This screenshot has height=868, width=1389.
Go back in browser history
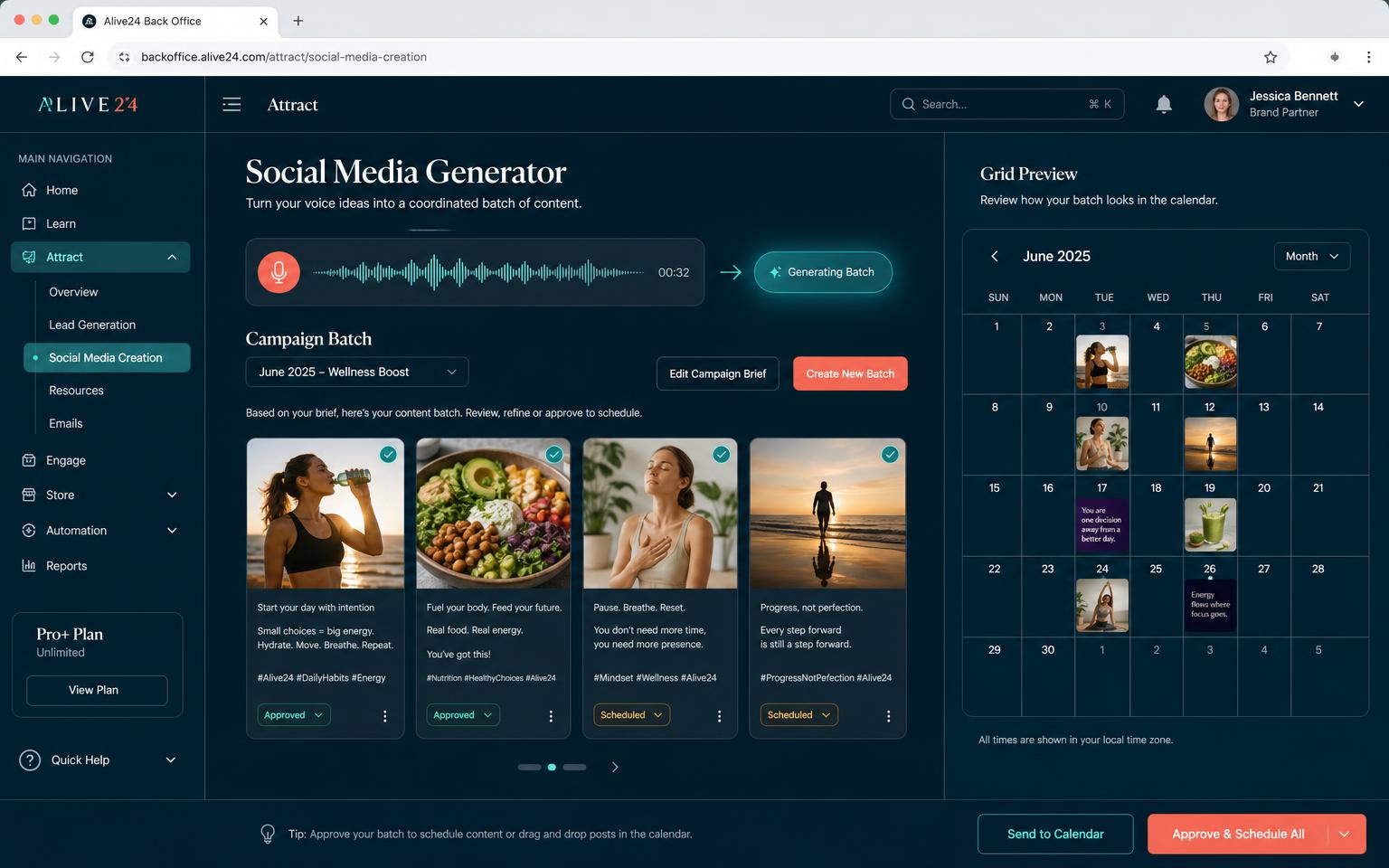point(22,57)
